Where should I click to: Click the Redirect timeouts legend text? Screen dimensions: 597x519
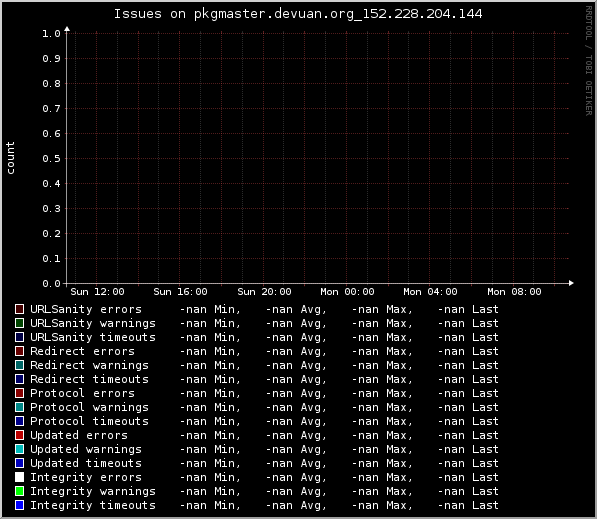pos(89,379)
